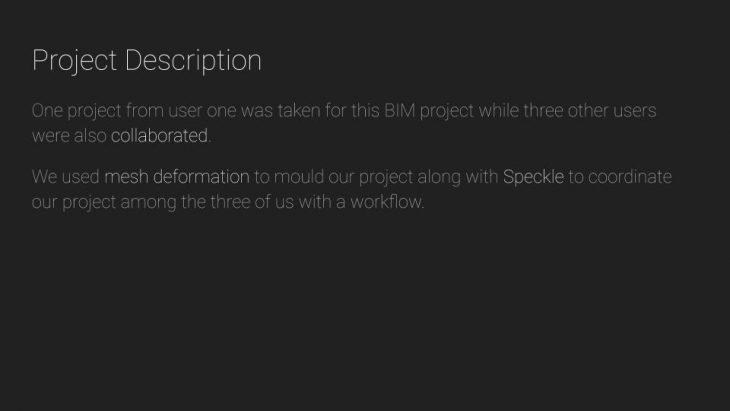Click the highlighted word "Speckle"
The width and height of the screenshot is (730, 411).
(533, 177)
